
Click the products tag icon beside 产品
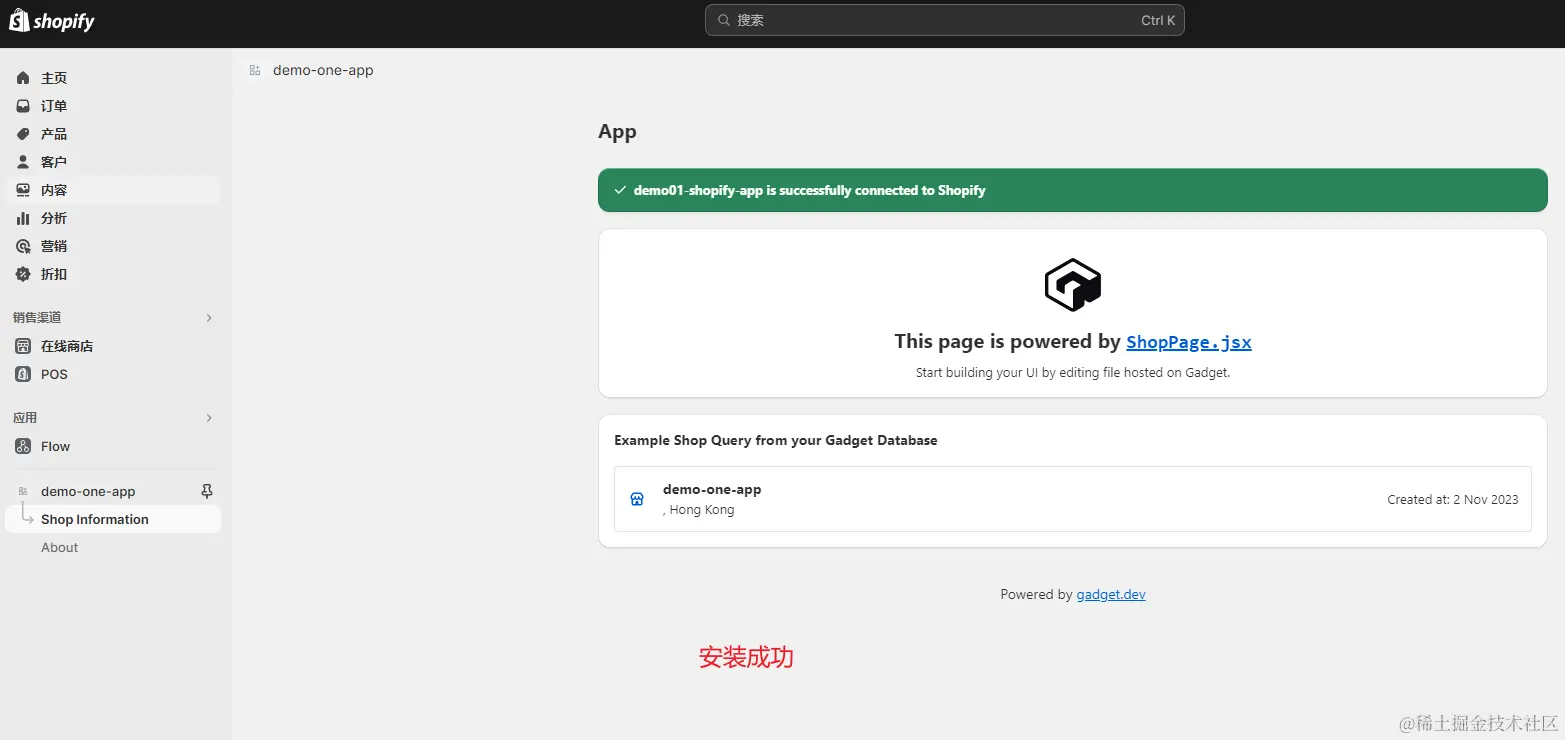[23, 134]
